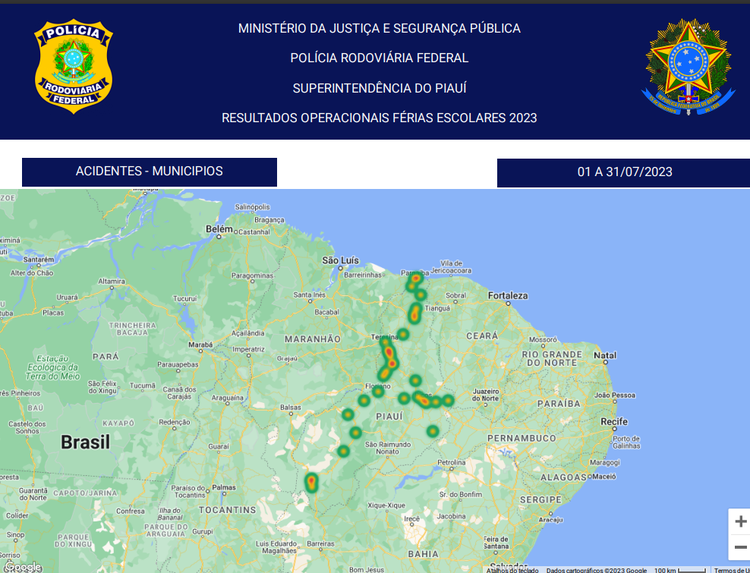750x573 pixels.
Task: Click the Natal city label
Action: click(605, 355)
